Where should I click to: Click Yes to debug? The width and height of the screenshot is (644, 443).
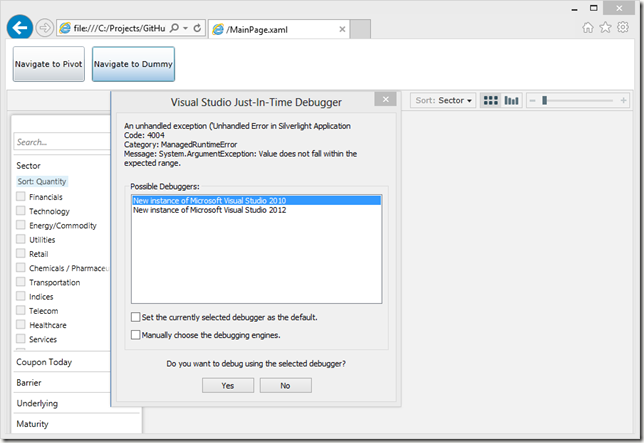228,386
